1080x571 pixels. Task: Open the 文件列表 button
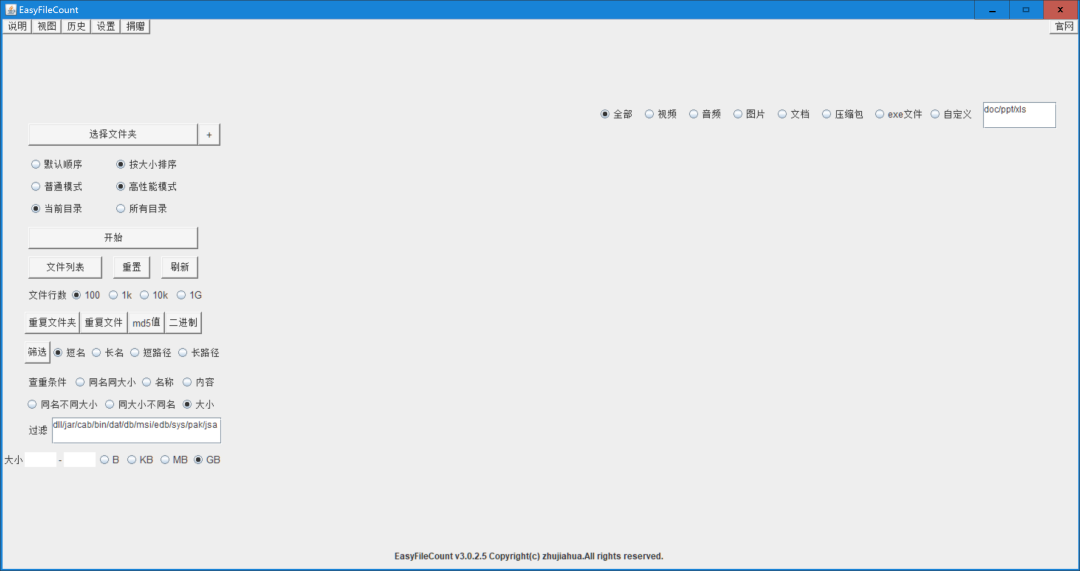(65, 267)
